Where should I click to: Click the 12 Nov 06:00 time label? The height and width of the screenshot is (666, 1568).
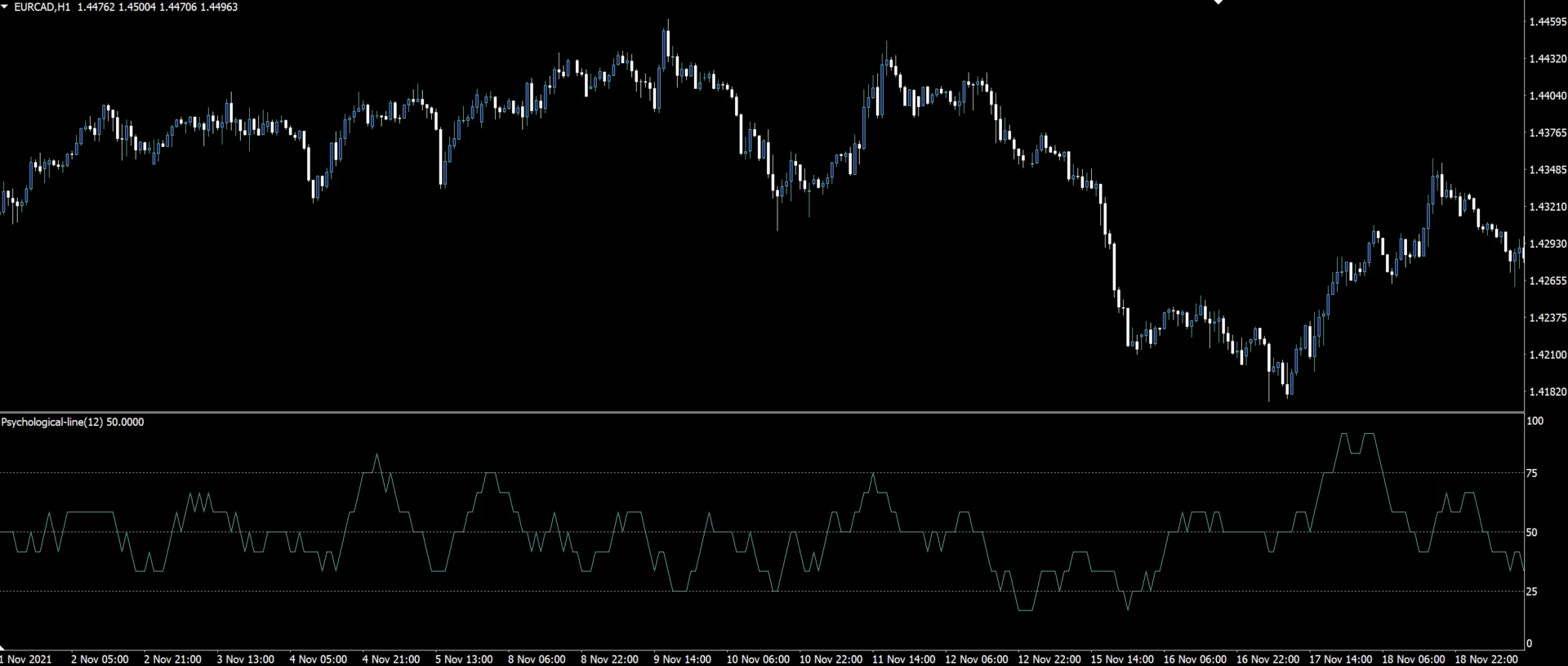[x=976, y=659]
